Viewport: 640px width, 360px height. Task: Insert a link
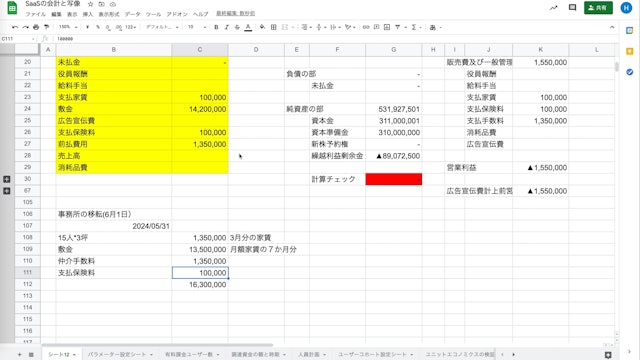click(366, 27)
